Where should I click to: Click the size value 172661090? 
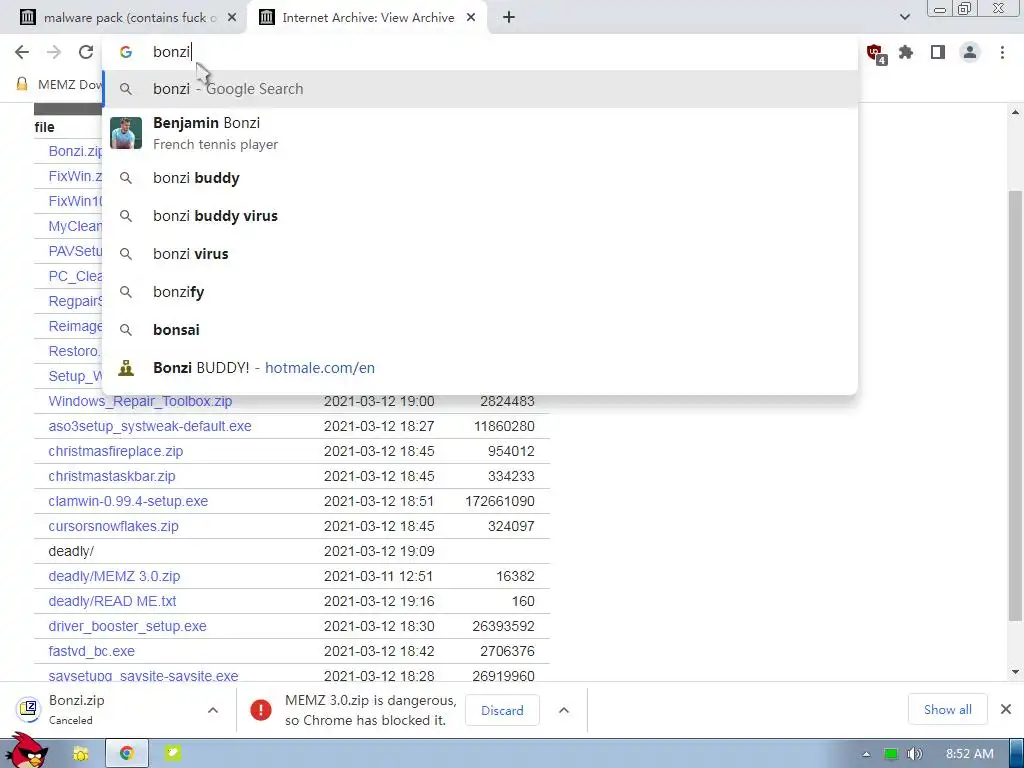point(500,502)
